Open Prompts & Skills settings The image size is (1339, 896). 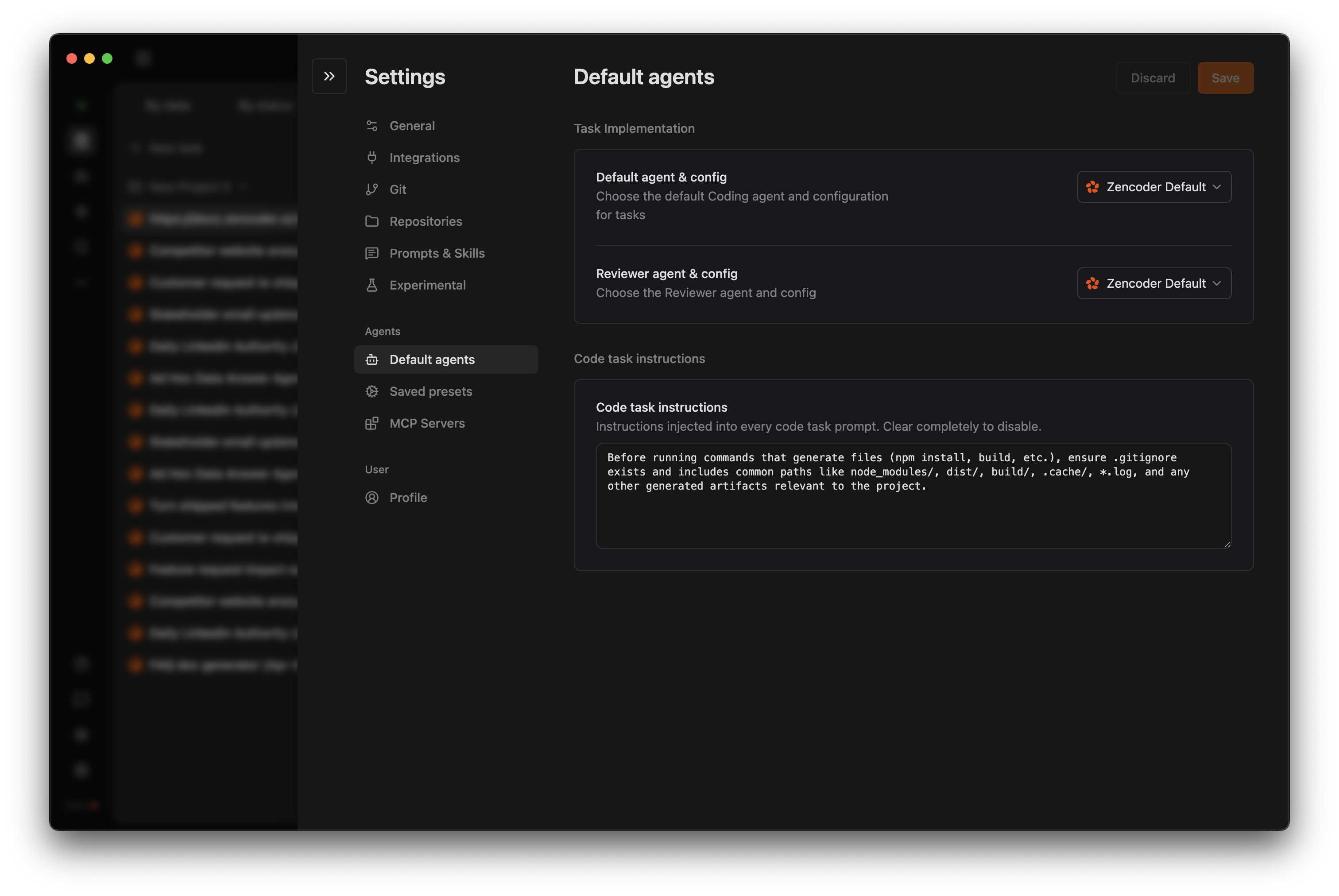437,253
